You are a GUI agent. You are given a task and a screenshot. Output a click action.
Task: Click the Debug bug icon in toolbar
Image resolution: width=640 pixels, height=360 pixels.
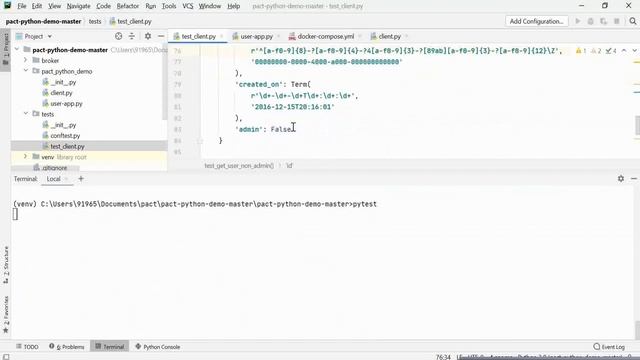[590, 21]
